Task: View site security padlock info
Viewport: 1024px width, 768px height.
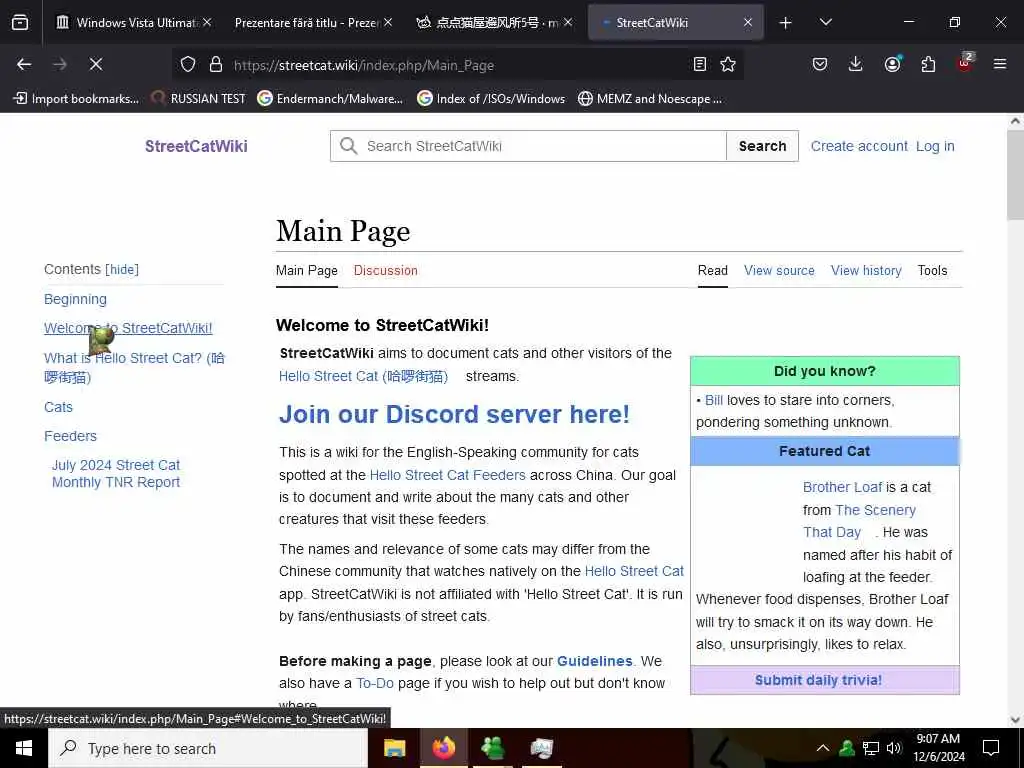Action: (216, 64)
